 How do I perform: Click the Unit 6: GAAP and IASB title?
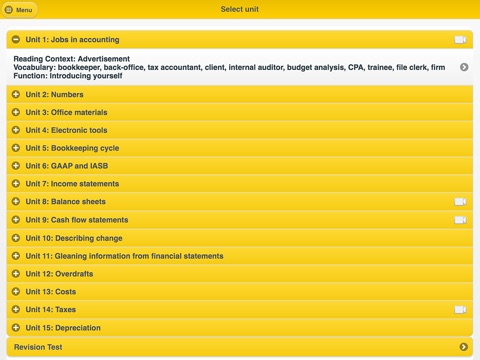67,166
